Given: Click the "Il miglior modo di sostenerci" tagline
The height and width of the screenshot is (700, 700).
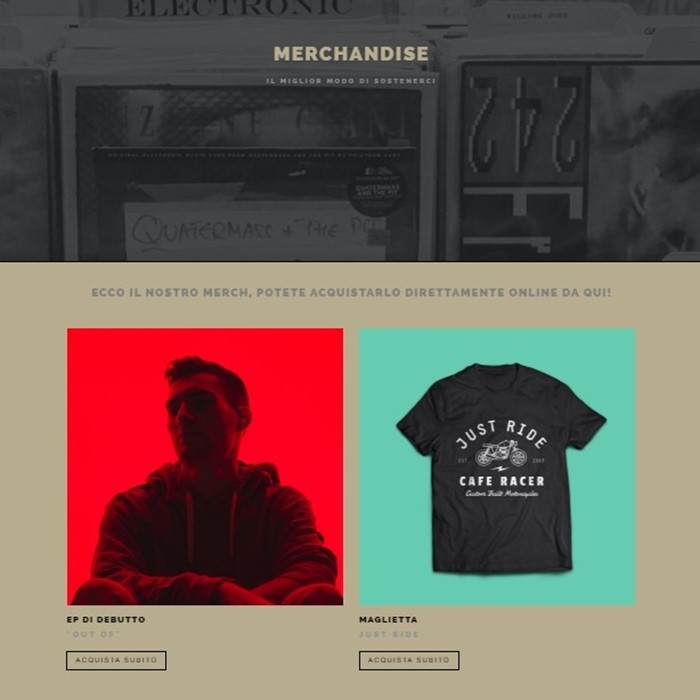Looking at the screenshot, I should click(351, 81).
